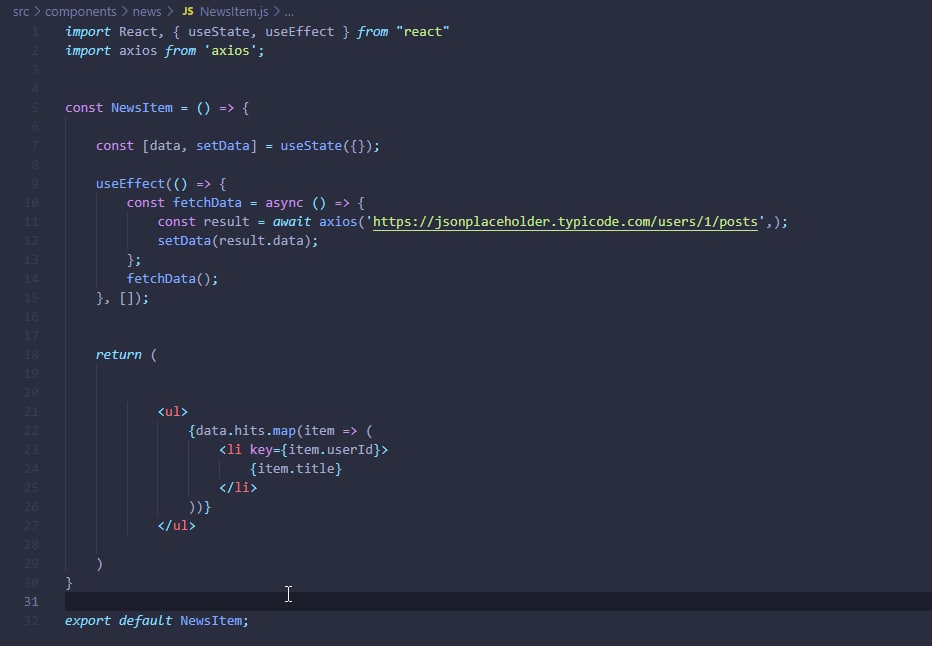
Task: Click the '{item.title}' expression
Action: tap(296, 469)
